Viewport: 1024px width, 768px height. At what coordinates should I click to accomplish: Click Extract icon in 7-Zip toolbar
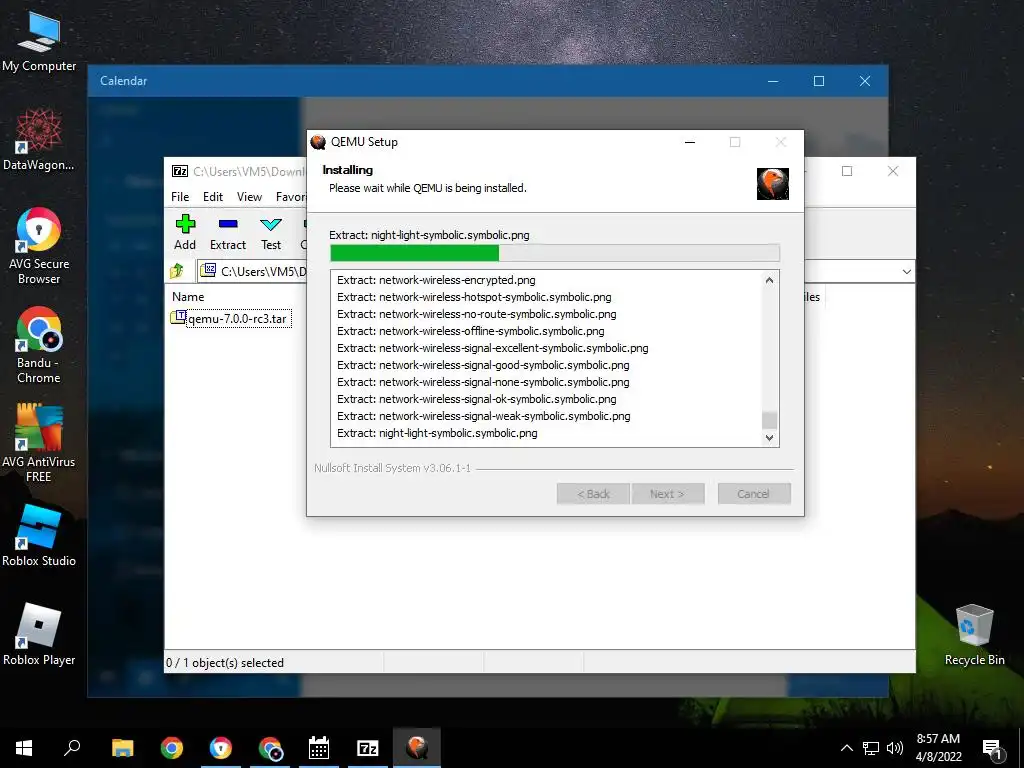[x=228, y=232]
